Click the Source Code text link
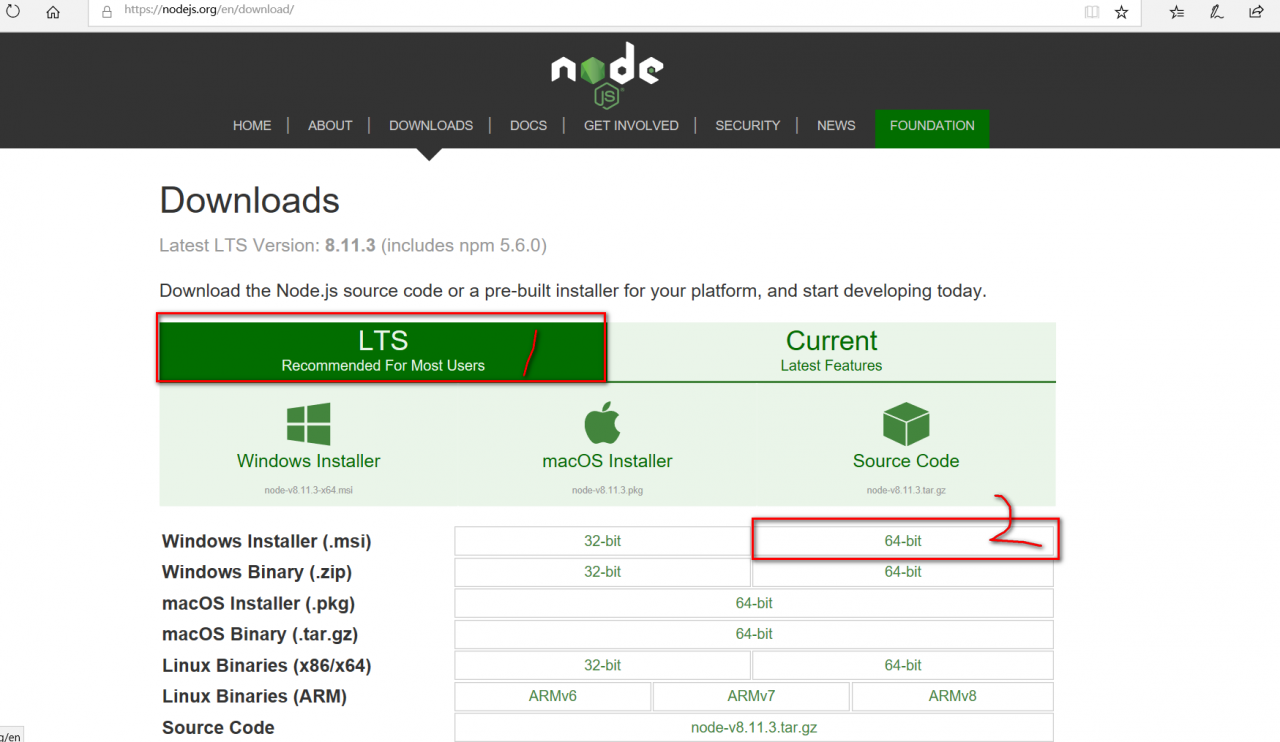The image size is (1280, 742). click(x=906, y=461)
